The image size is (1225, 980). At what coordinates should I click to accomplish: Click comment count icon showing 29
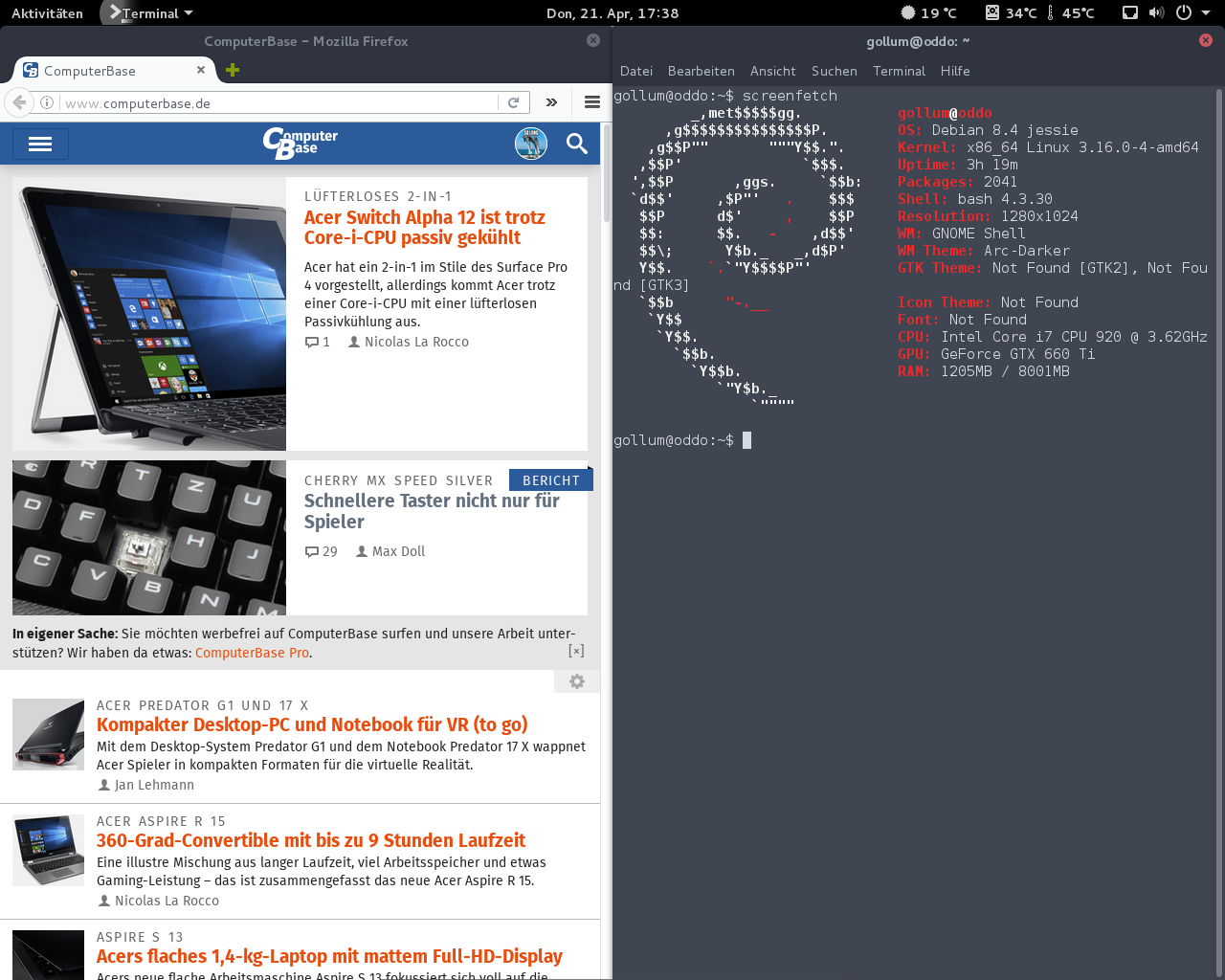(311, 551)
